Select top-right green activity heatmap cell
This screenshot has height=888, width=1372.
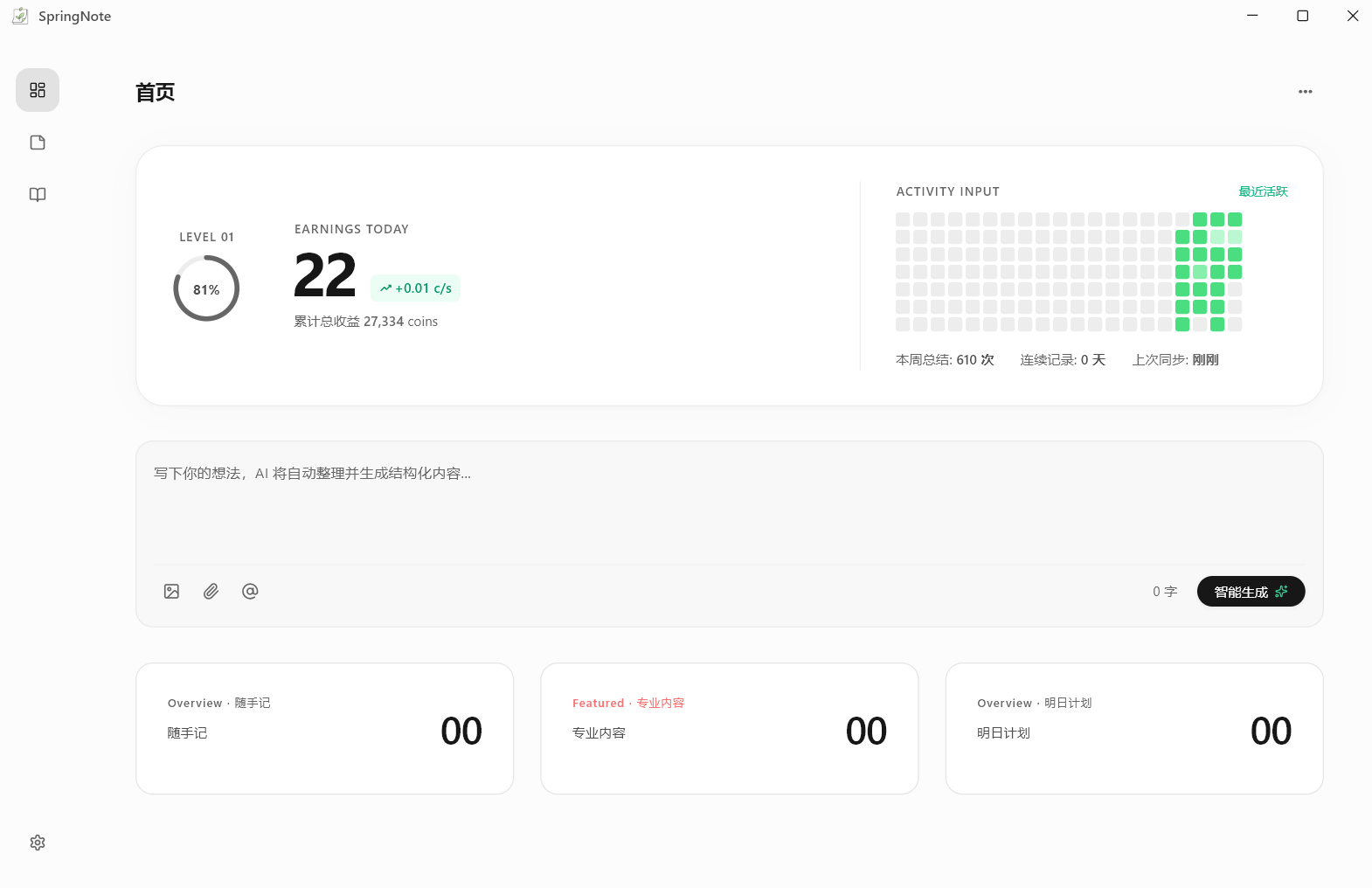[x=1235, y=219]
